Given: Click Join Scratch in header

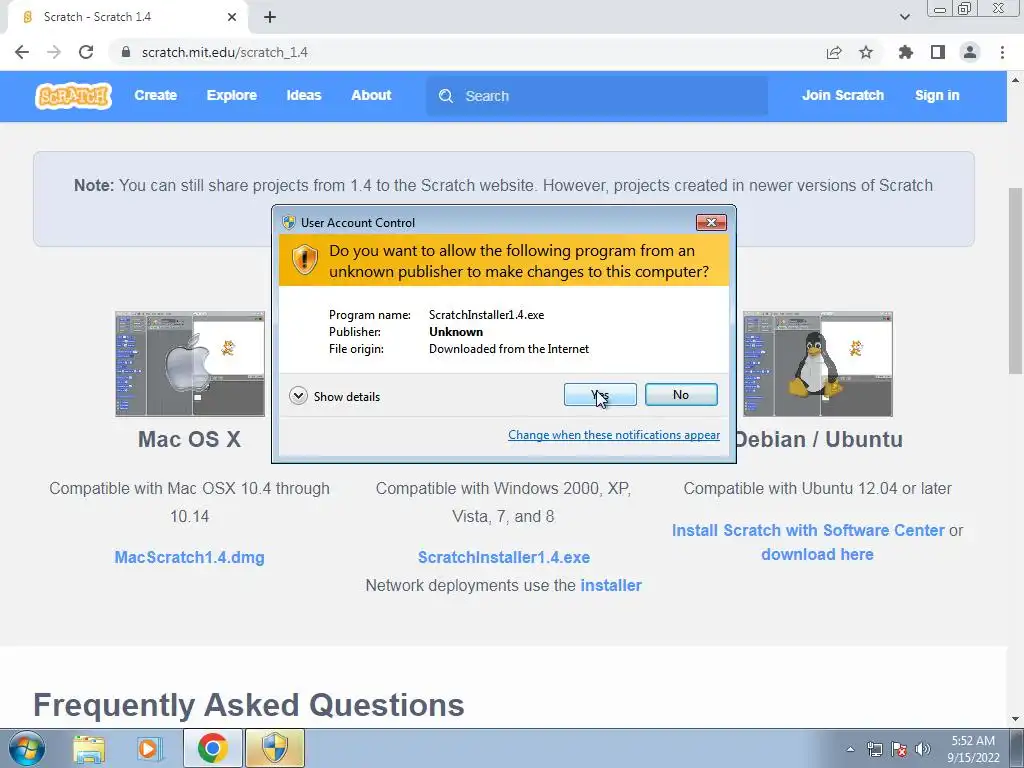Looking at the screenshot, I should pos(843,95).
